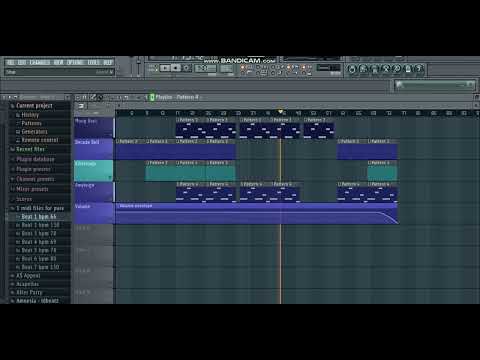This screenshot has height=360, width=480.
Task: Click the green icon beside Playlist title
Action: [152, 97]
